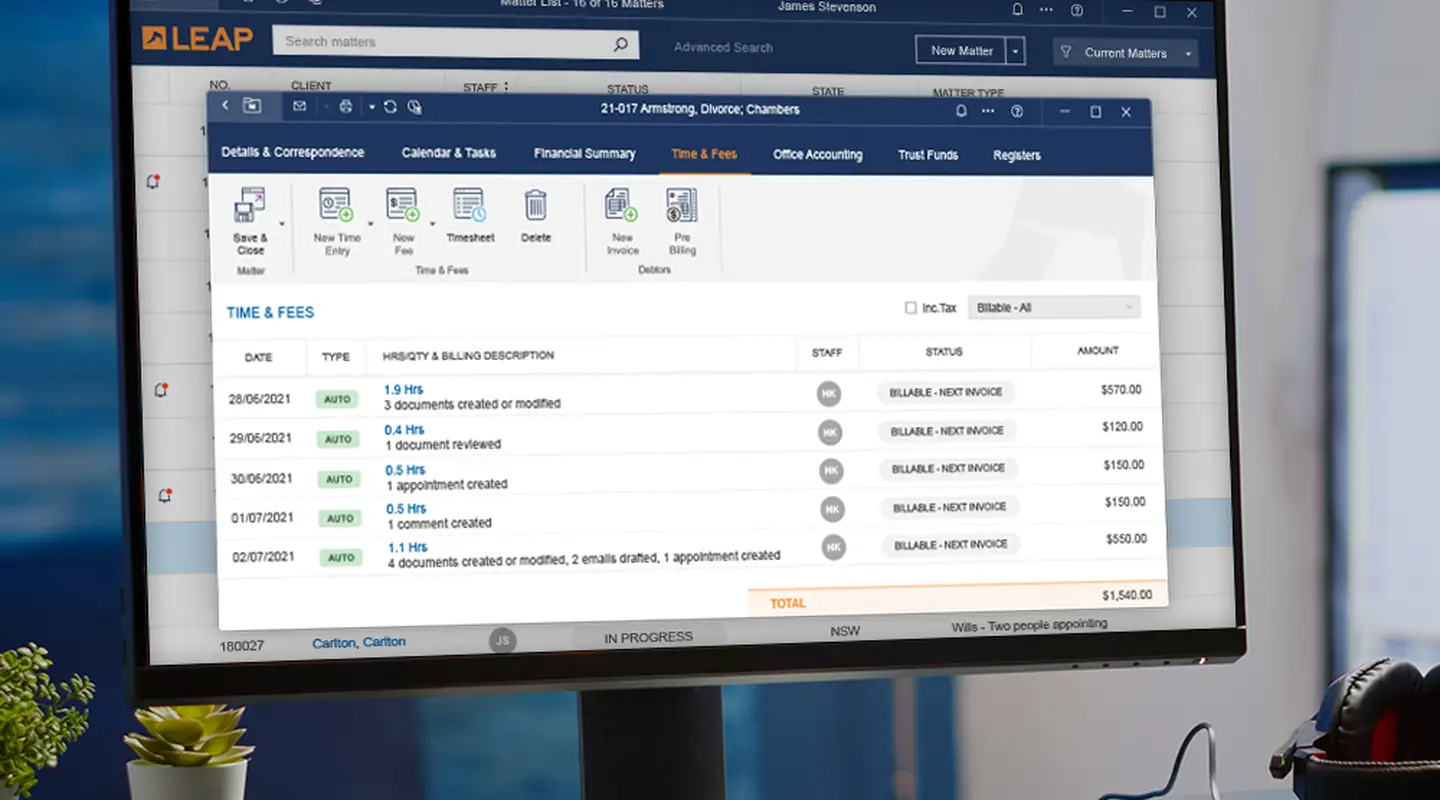Open the Office Accounting tab
The image size is (1440, 800).
tap(817, 155)
